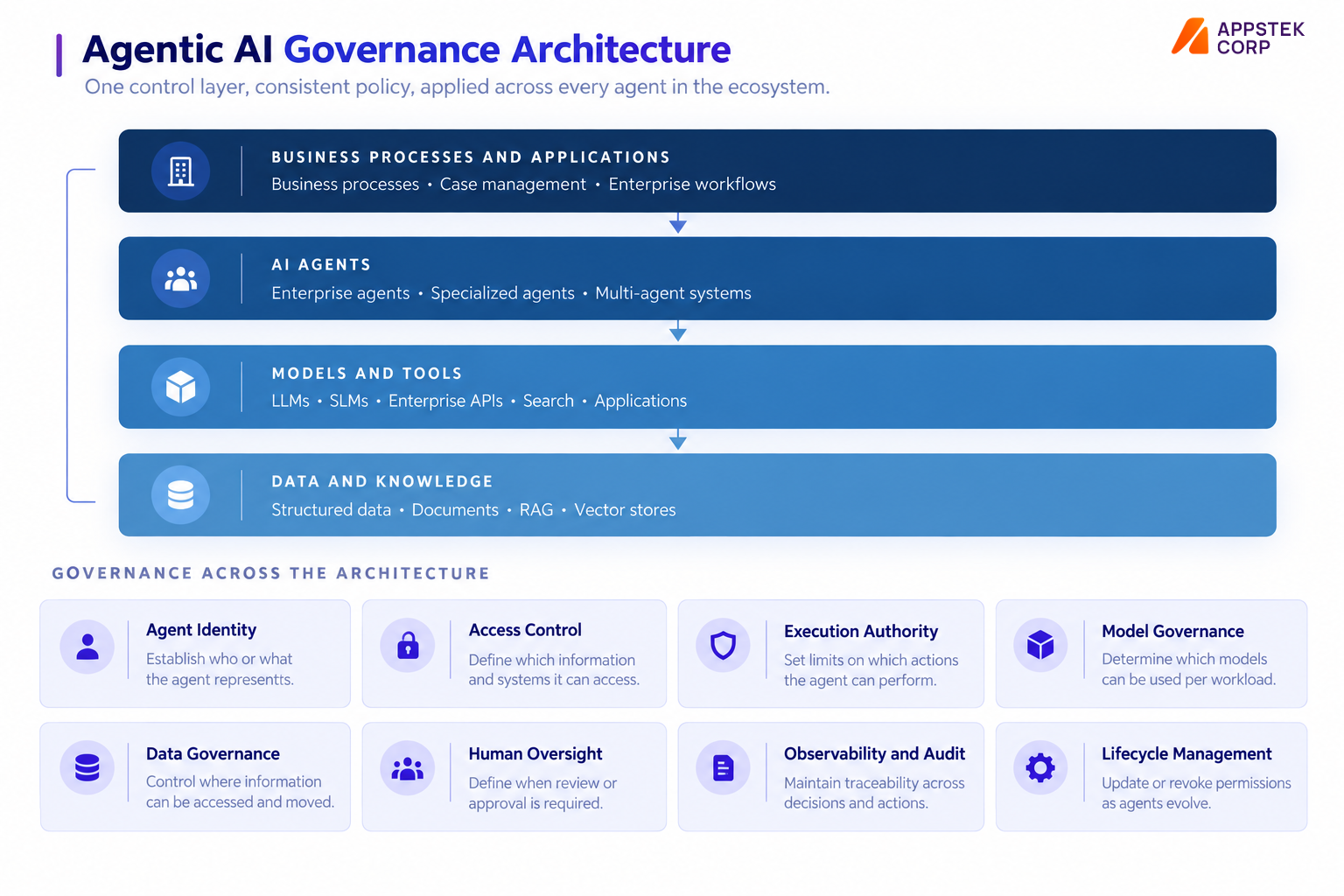Click the padlock icon on Access Control card
Screen dimensions: 1344x896
pos(408,646)
